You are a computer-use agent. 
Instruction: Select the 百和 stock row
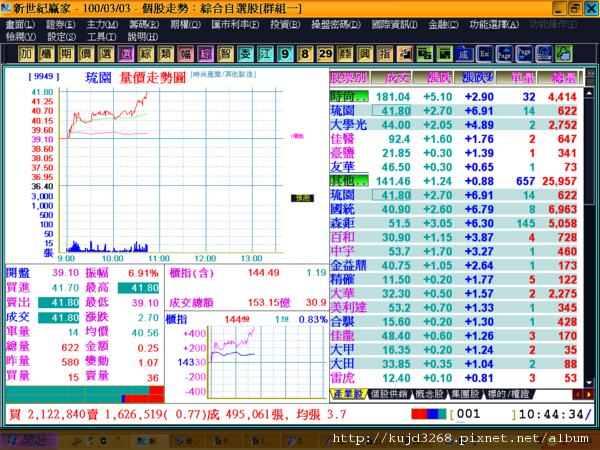pos(456,238)
